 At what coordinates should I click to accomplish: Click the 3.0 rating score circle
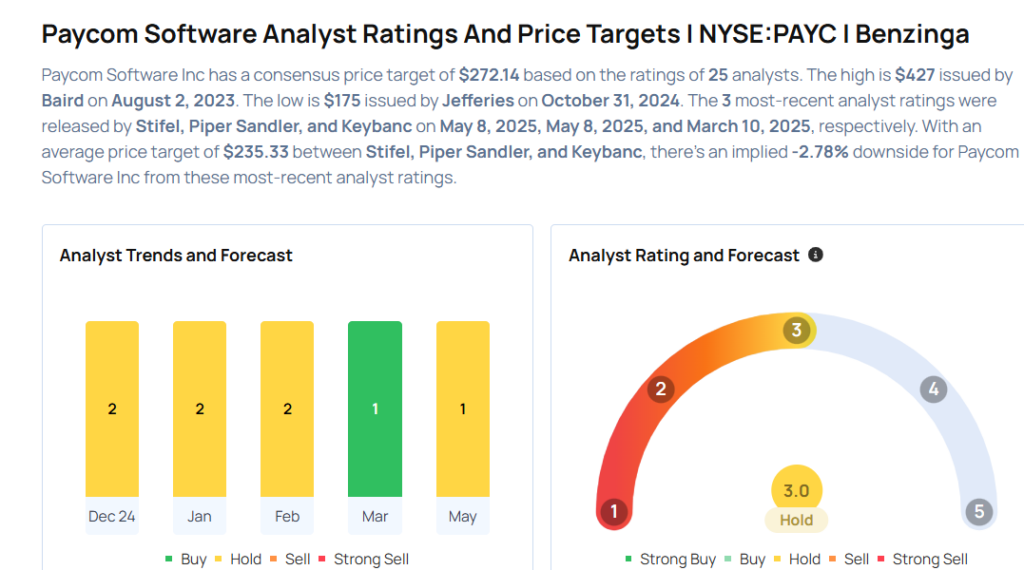797,490
